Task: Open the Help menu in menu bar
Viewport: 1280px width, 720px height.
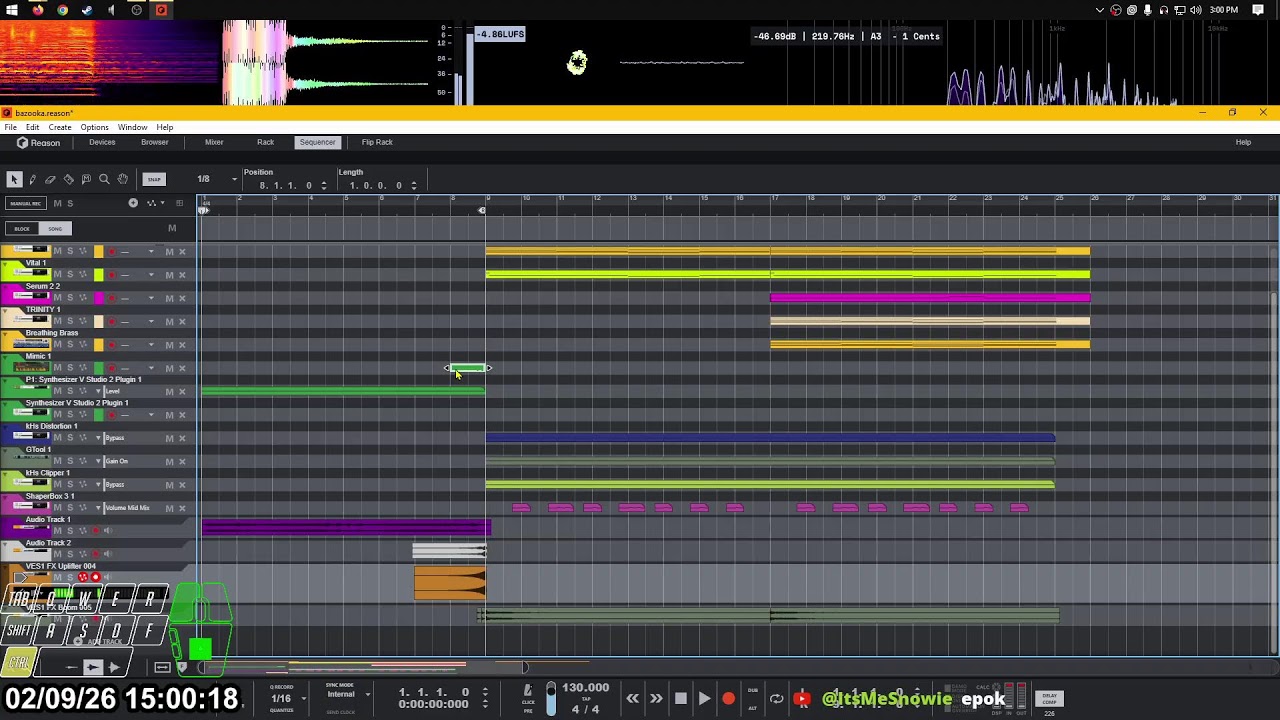Action: click(x=165, y=127)
